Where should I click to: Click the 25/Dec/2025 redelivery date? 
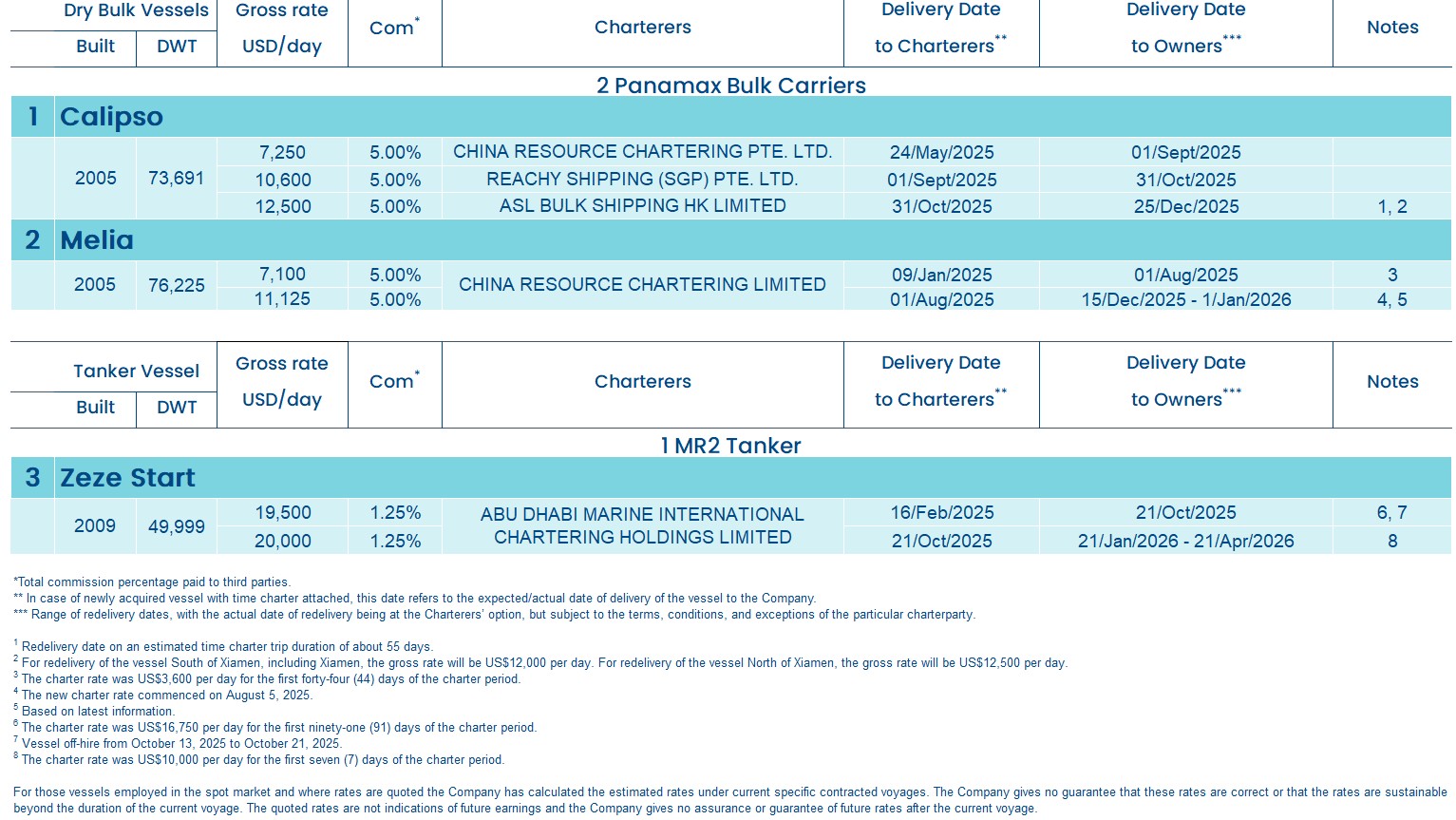[x=1185, y=206]
